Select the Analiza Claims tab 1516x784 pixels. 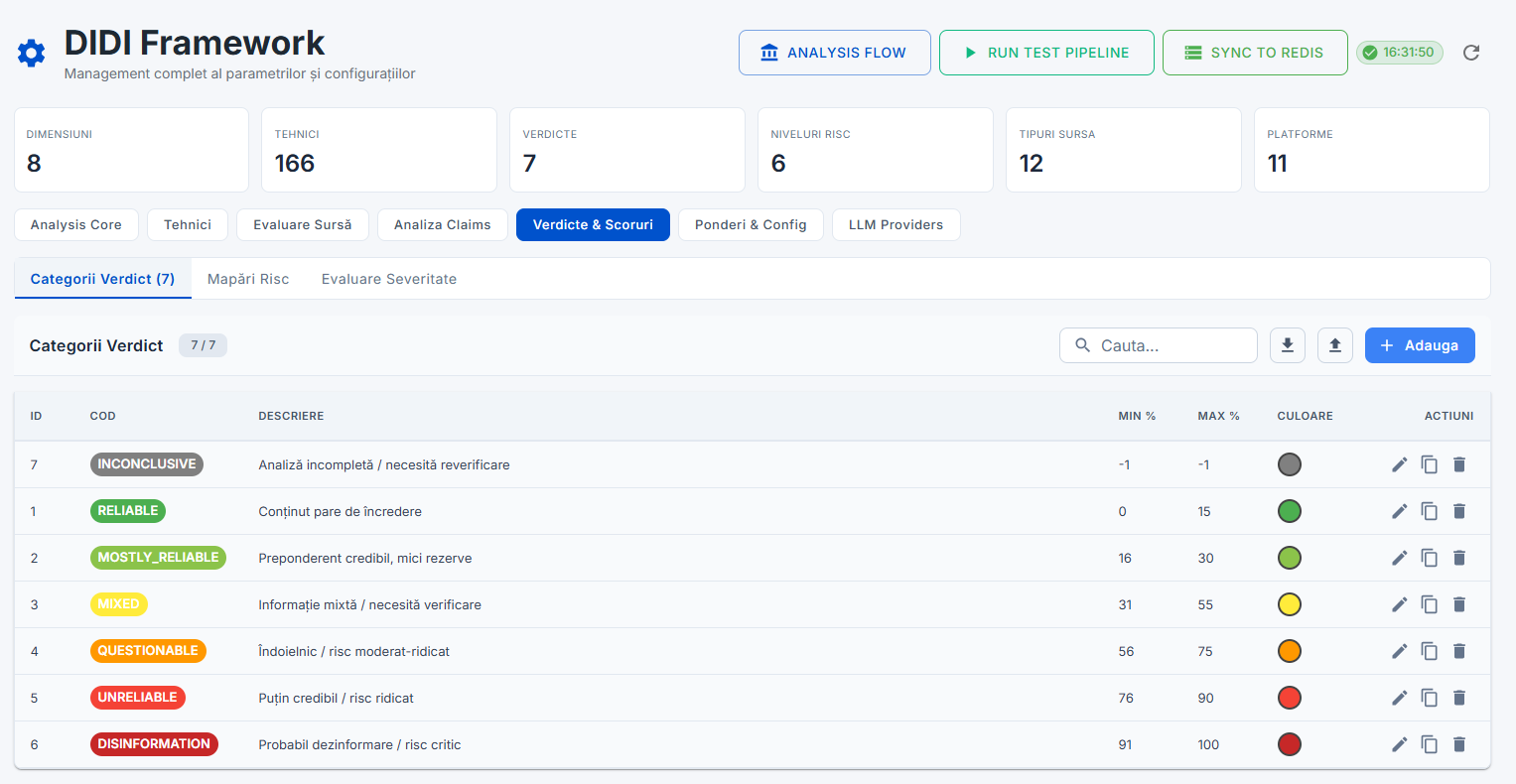coord(443,224)
